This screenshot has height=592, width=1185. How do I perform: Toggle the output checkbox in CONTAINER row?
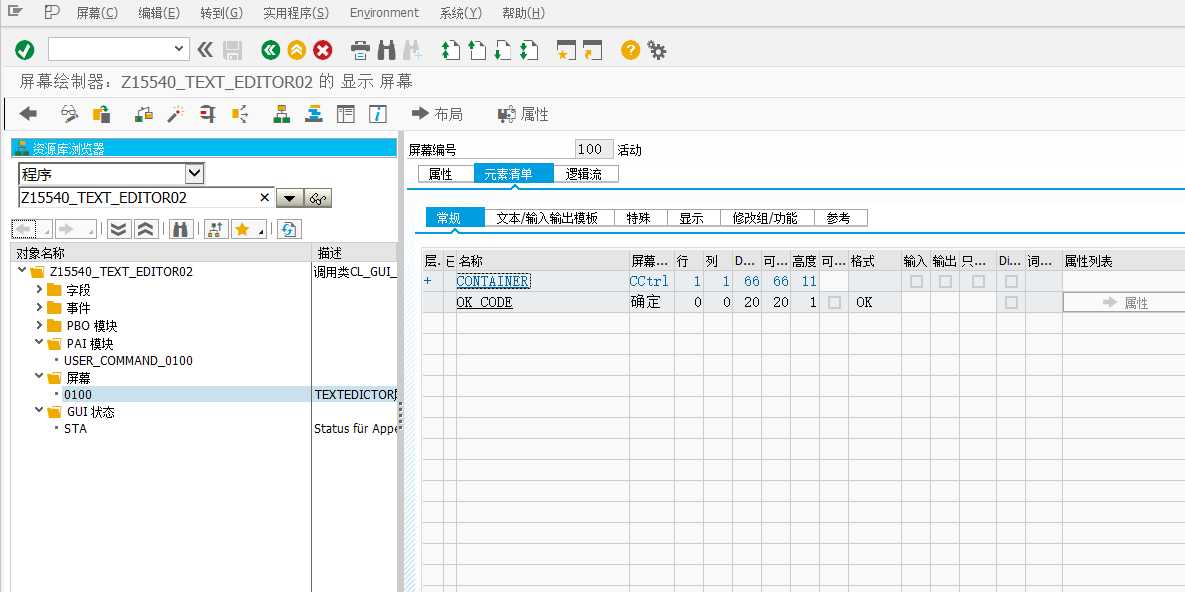point(945,281)
